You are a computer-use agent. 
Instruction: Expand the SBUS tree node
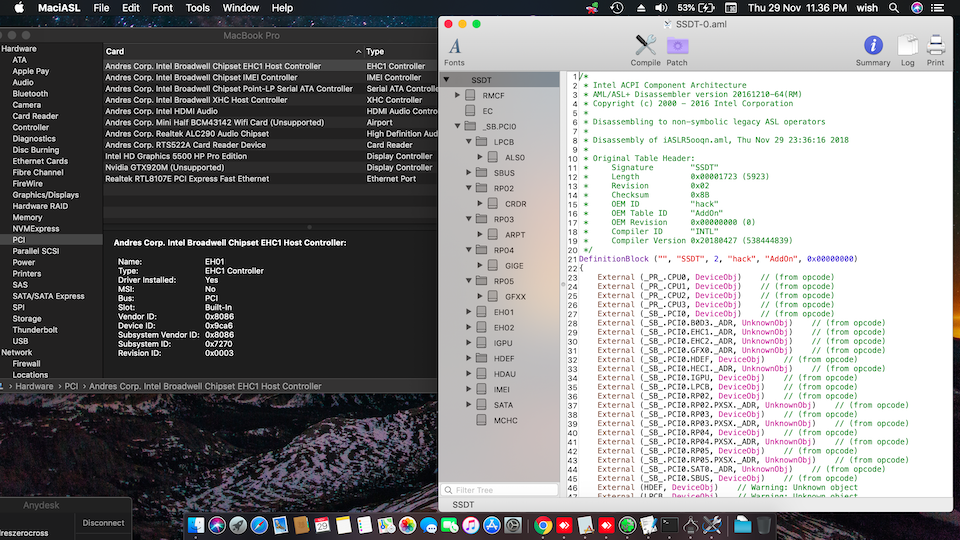click(469, 173)
